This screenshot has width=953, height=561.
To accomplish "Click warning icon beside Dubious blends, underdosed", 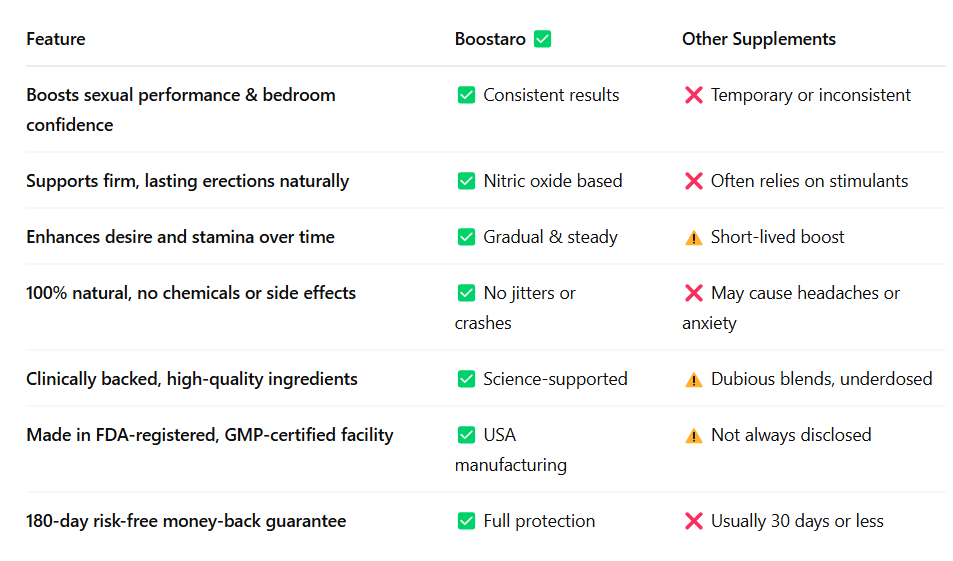I will click(693, 379).
